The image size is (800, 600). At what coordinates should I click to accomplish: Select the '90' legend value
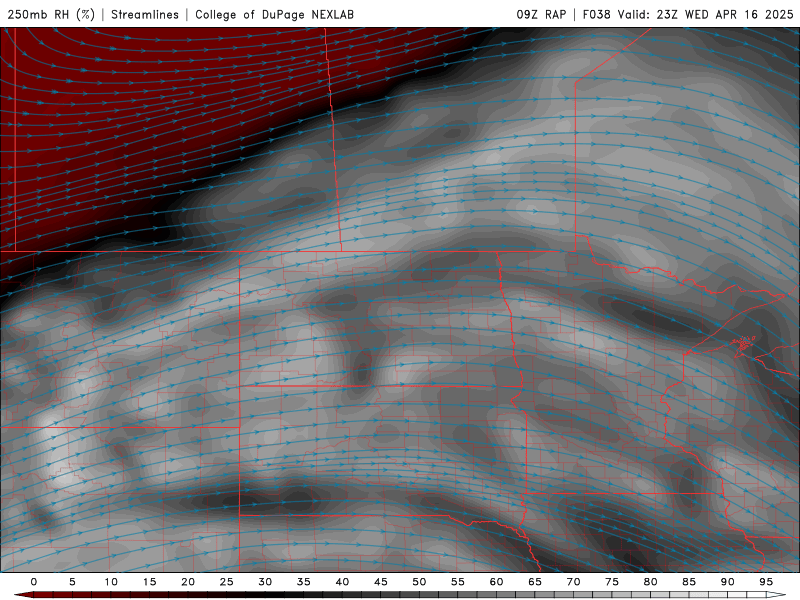point(728,582)
